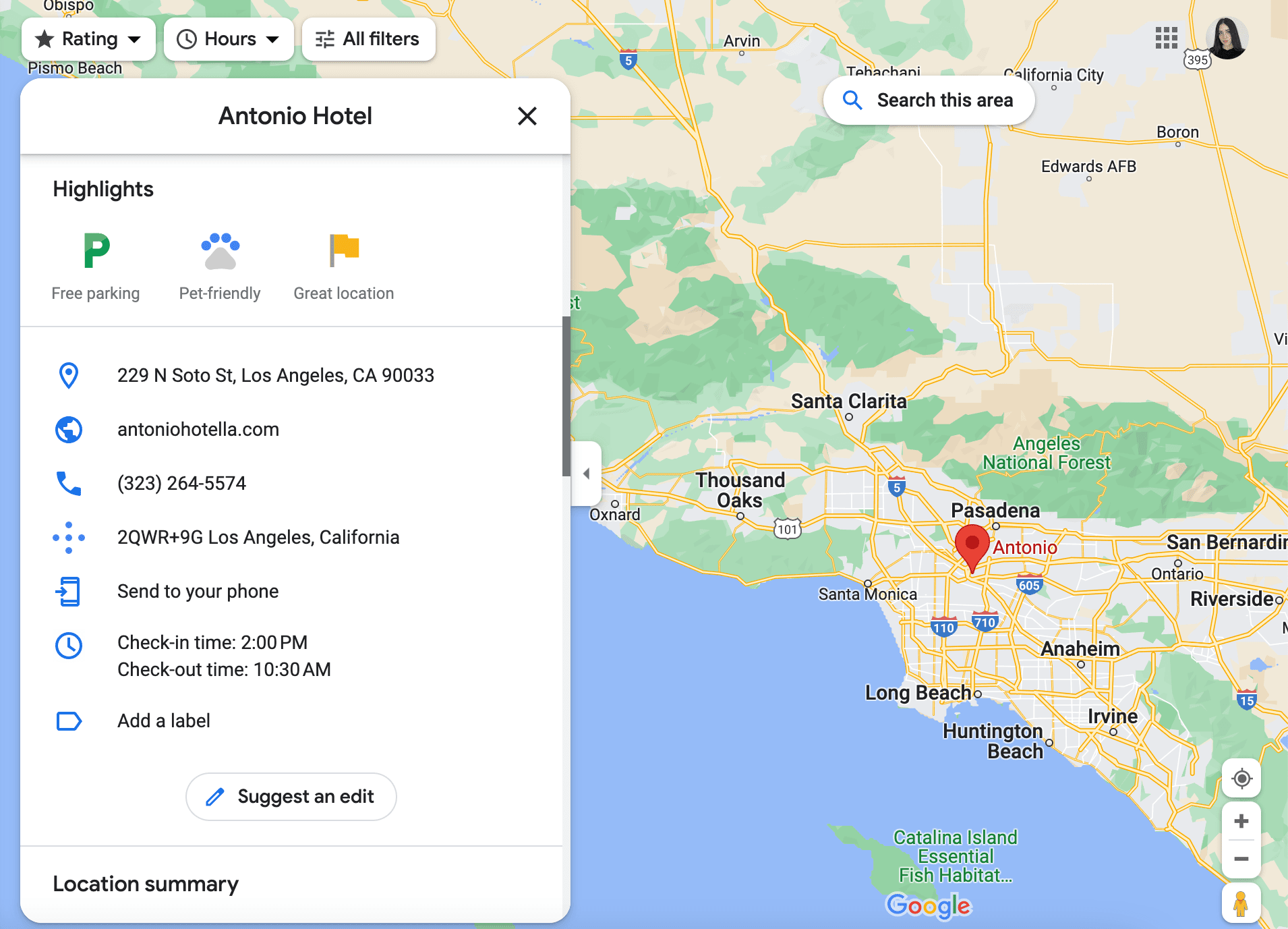Click plus code 2QWR+9G Los Angeles
Image resolution: width=1288 pixels, height=929 pixels.
pyautogui.click(x=258, y=538)
